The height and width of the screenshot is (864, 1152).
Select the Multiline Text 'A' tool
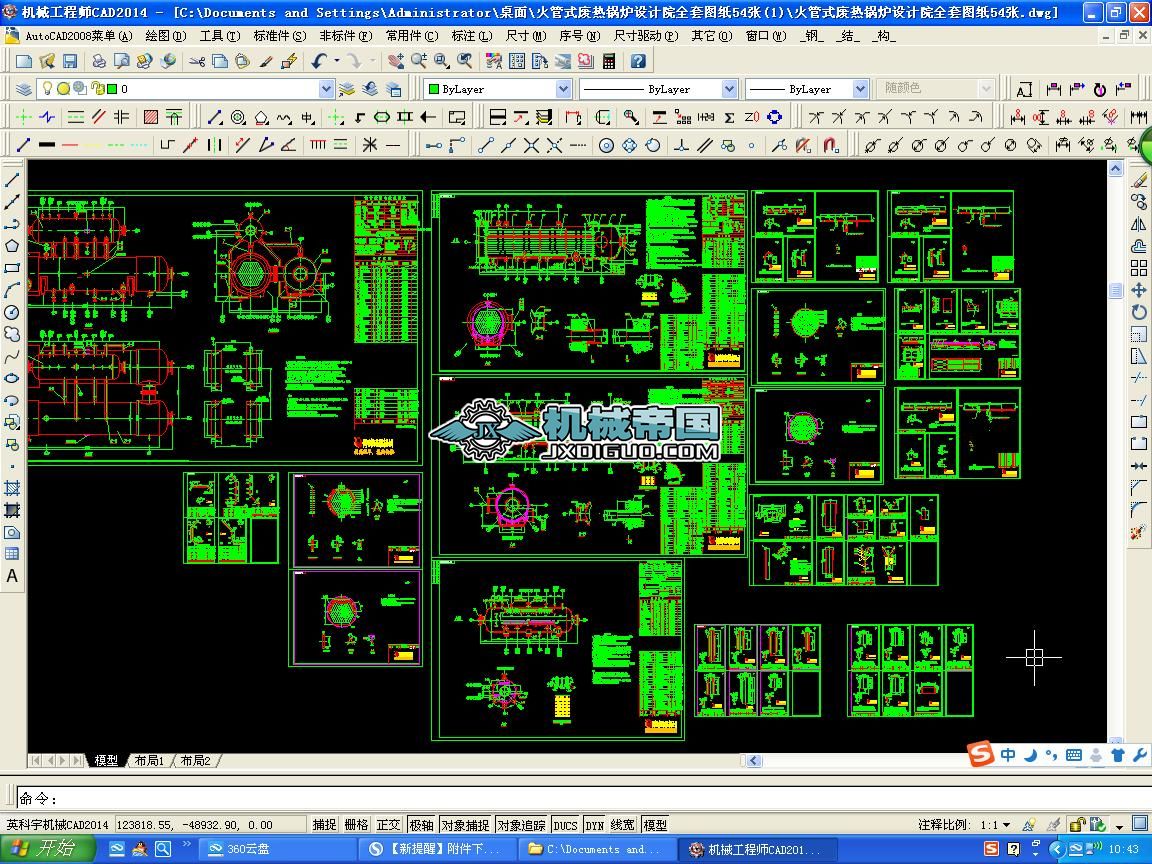[12, 576]
